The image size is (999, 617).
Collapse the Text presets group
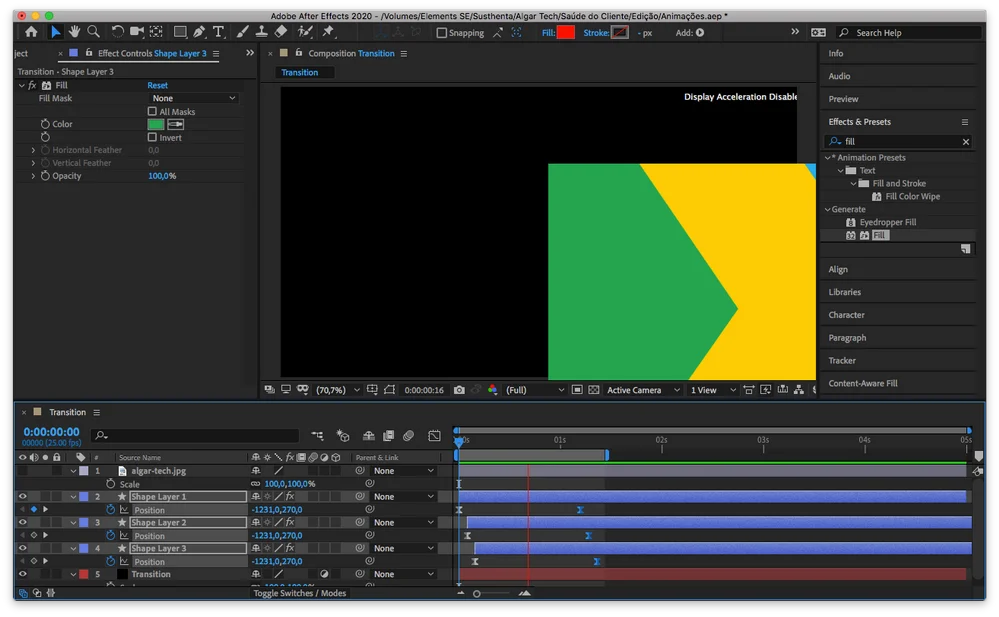coord(841,170)
